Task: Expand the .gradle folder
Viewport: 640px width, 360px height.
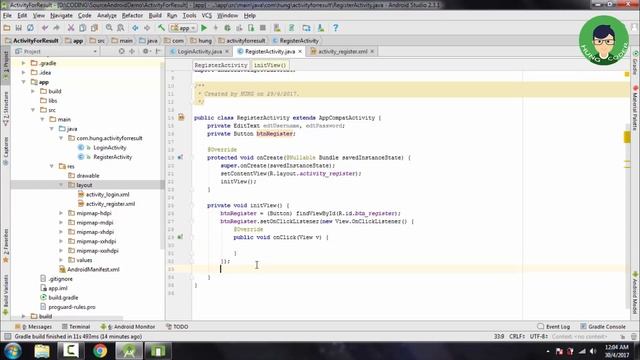Action: [x=24, y=63]
